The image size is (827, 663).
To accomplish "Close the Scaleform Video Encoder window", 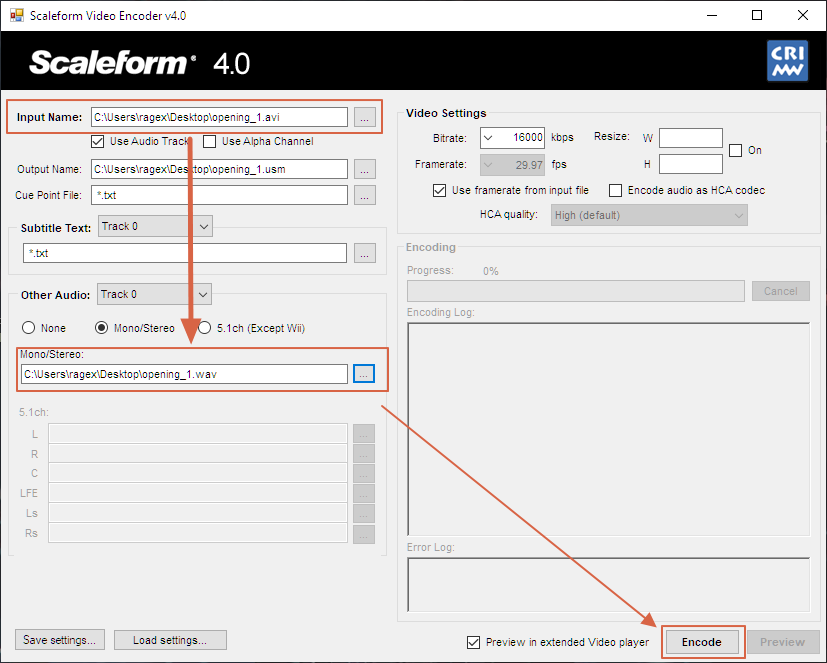I will point(803,15).
